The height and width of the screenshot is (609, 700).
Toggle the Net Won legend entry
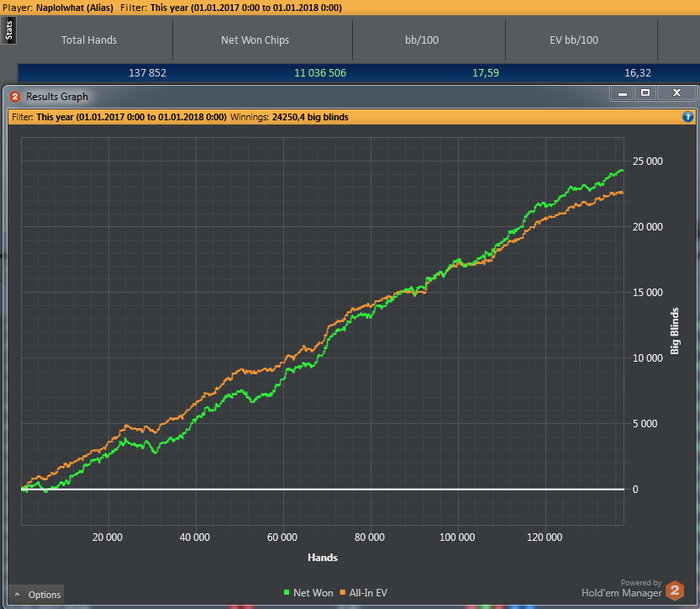[x=308, y=593]
